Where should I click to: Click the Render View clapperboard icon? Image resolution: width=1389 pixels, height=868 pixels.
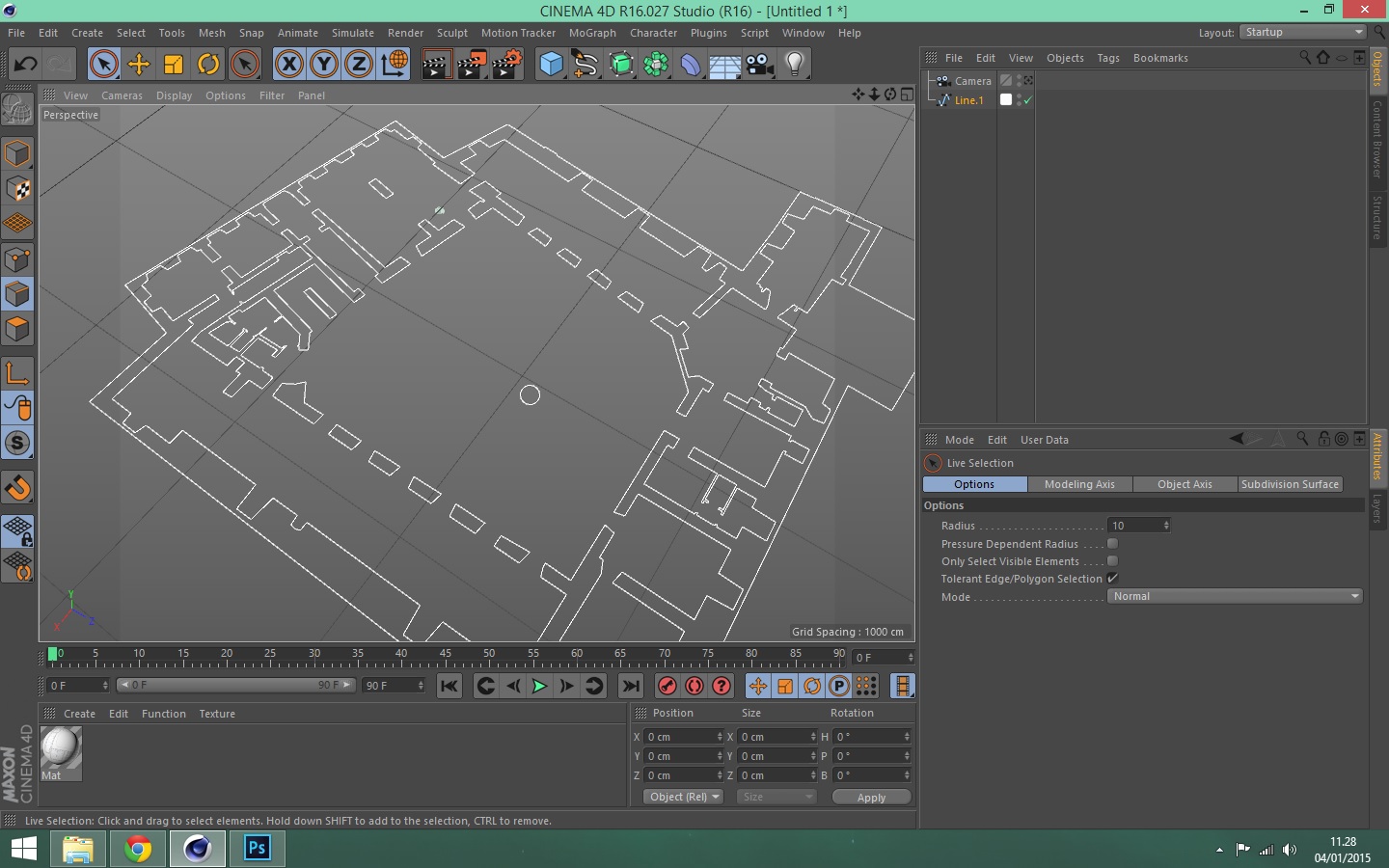click(436, 65)
